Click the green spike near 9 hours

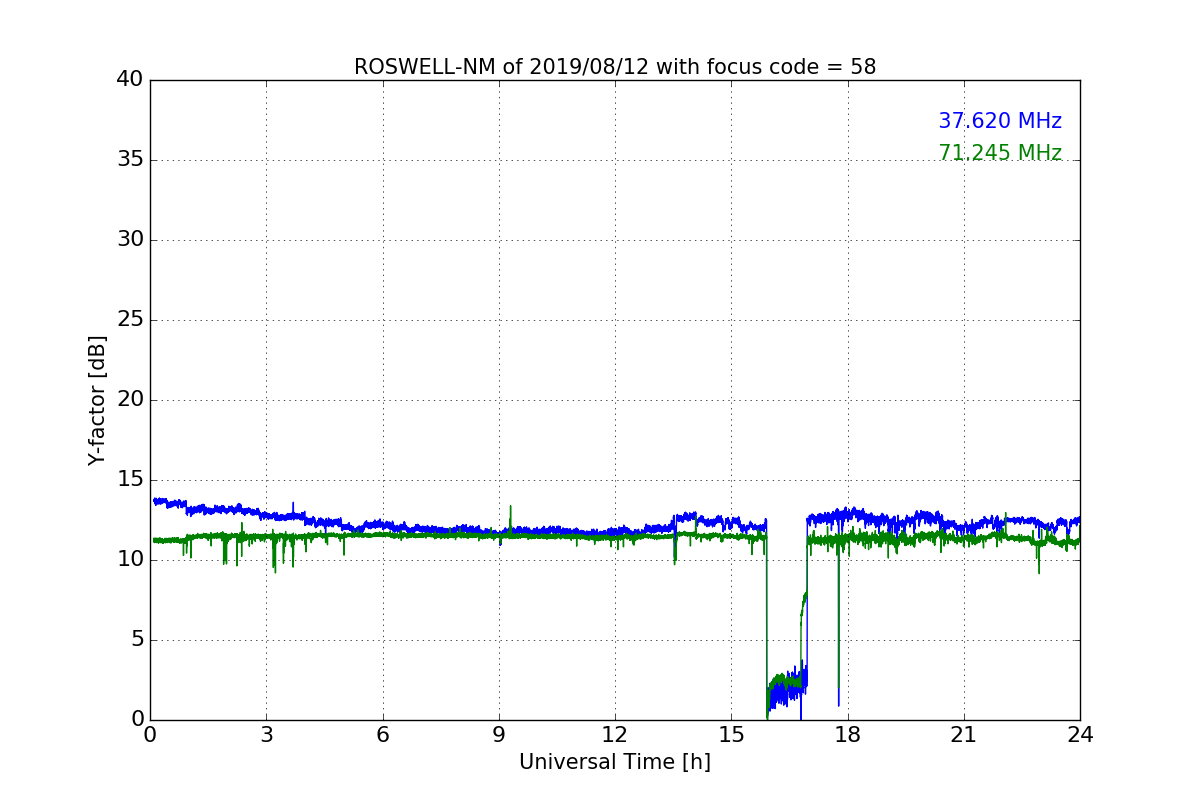coord(510,518)
